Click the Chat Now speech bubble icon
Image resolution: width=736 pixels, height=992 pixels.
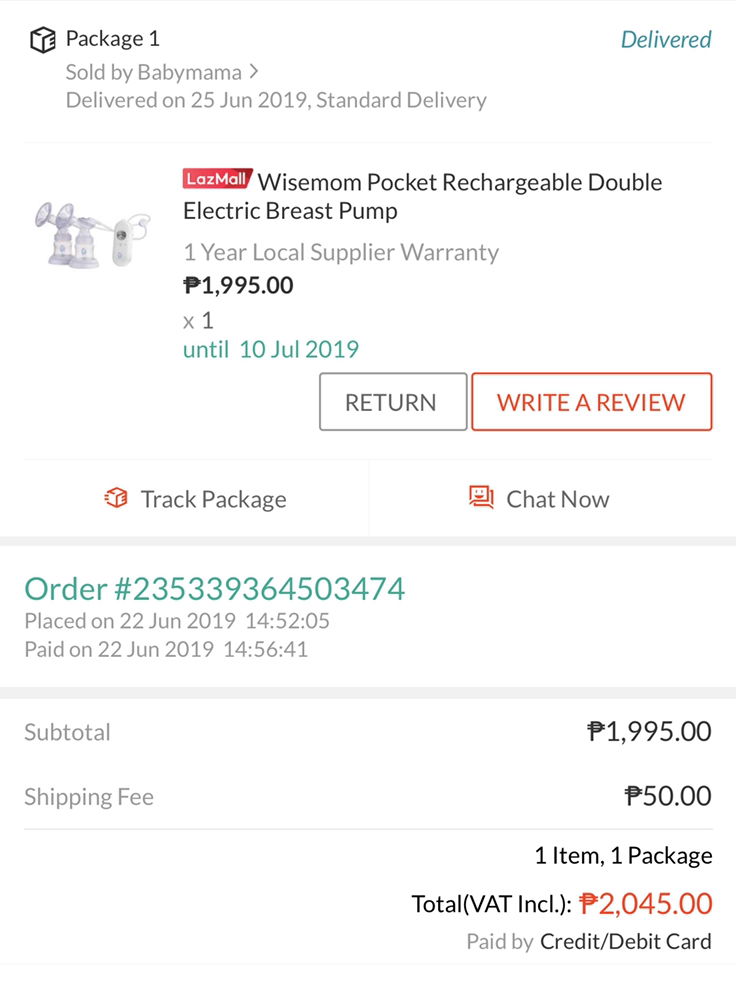[x=482, y=498]
